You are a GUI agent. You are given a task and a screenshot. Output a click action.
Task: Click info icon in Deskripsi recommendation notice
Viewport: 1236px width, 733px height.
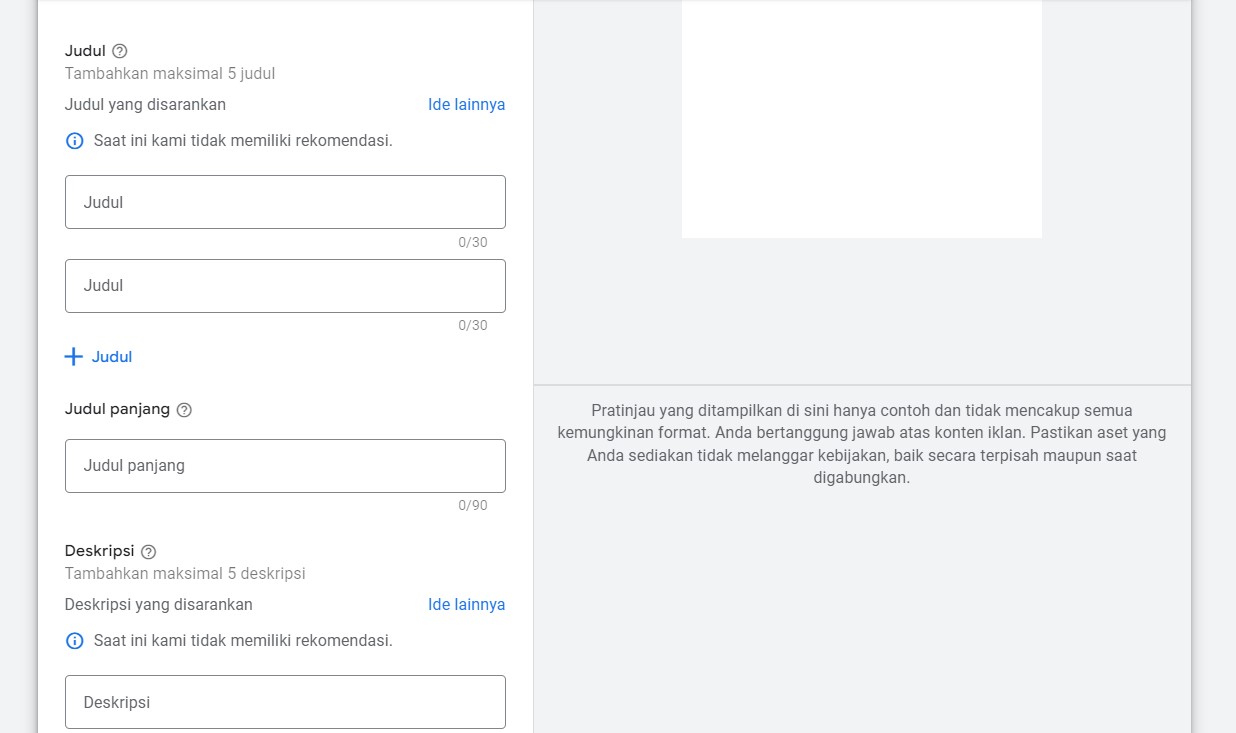tap(74, 641)
